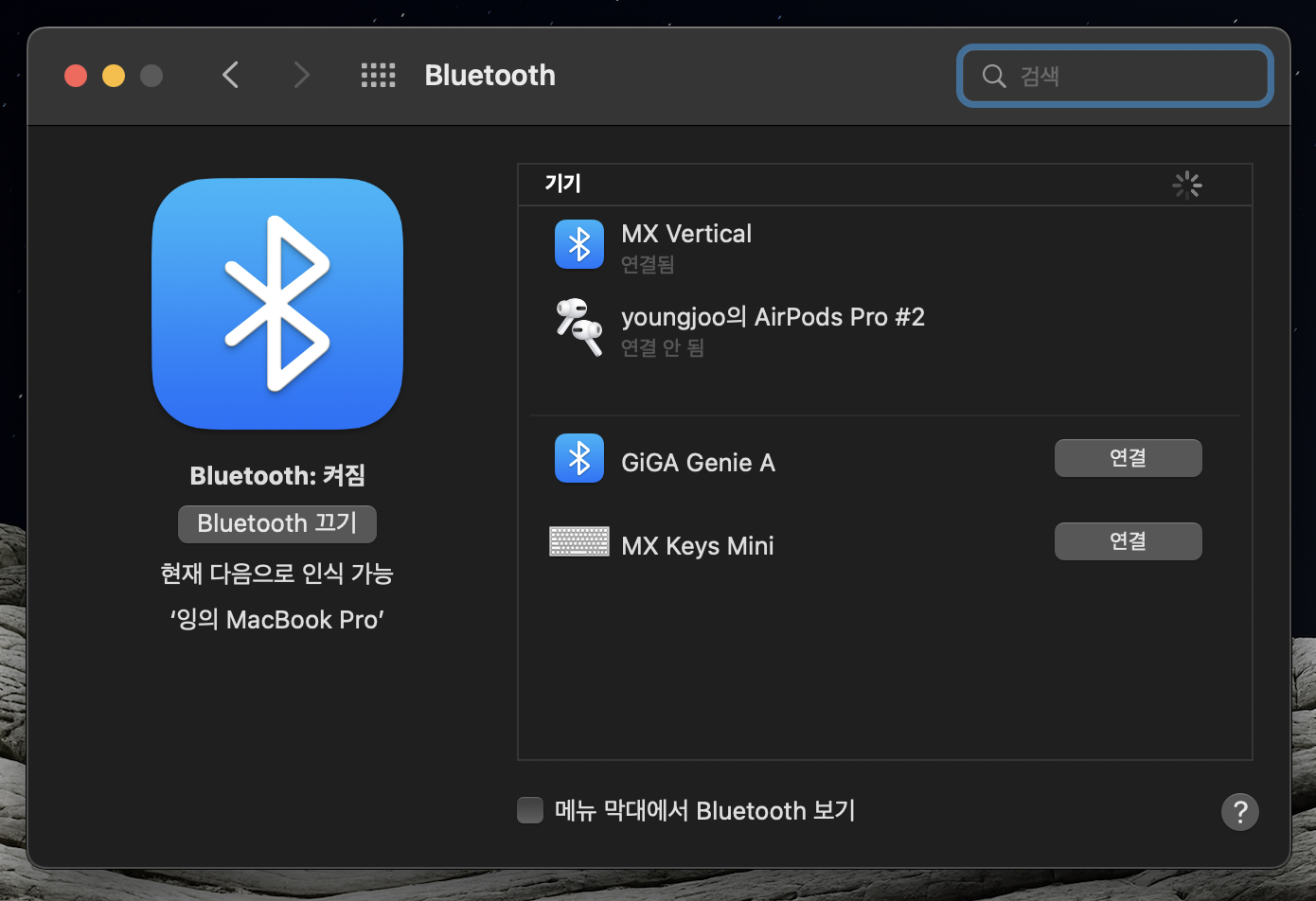Click the Bluetooth: 켜짐 status label
1316x901 pixels.
click(x=277, y=475)
